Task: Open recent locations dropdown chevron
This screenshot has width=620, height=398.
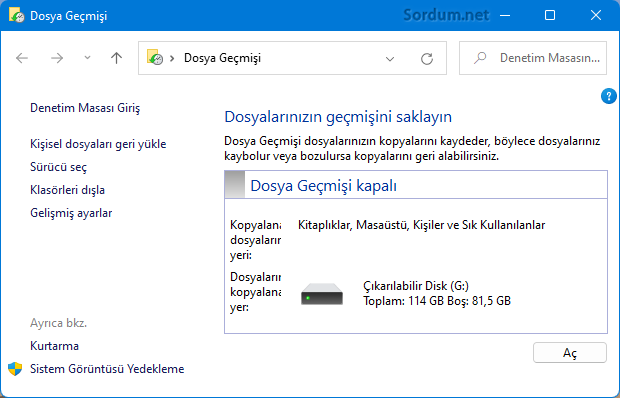Action: coord(87,58)
